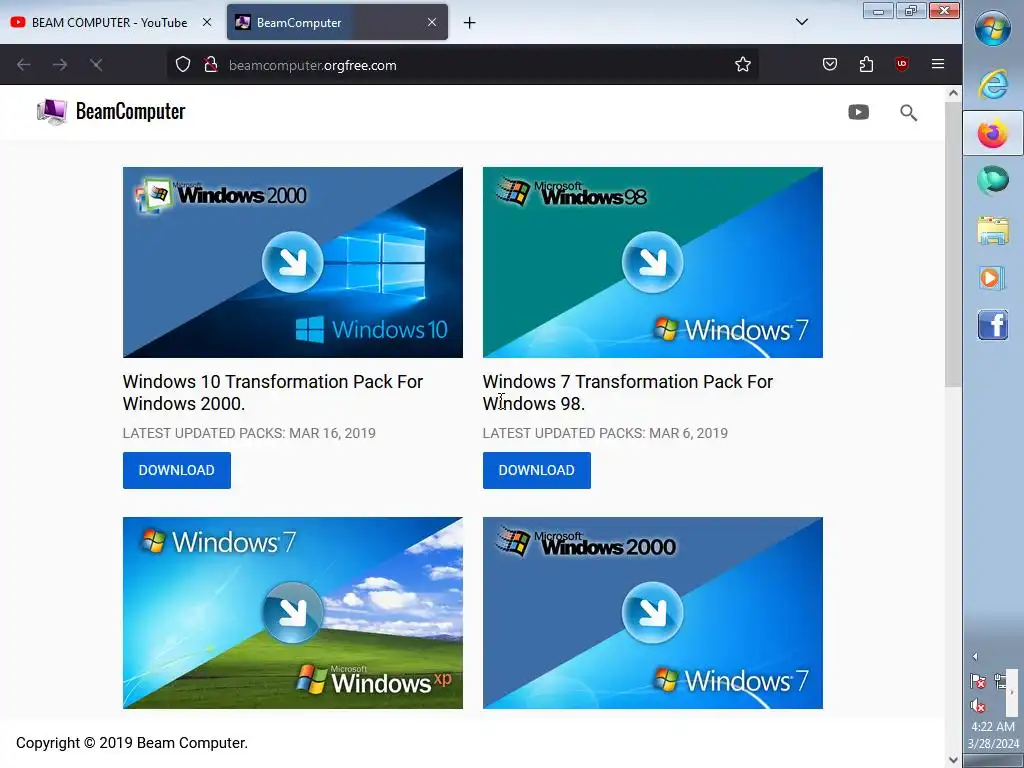
Task: Open the site search magnifier icon
Action: [908, 112]
